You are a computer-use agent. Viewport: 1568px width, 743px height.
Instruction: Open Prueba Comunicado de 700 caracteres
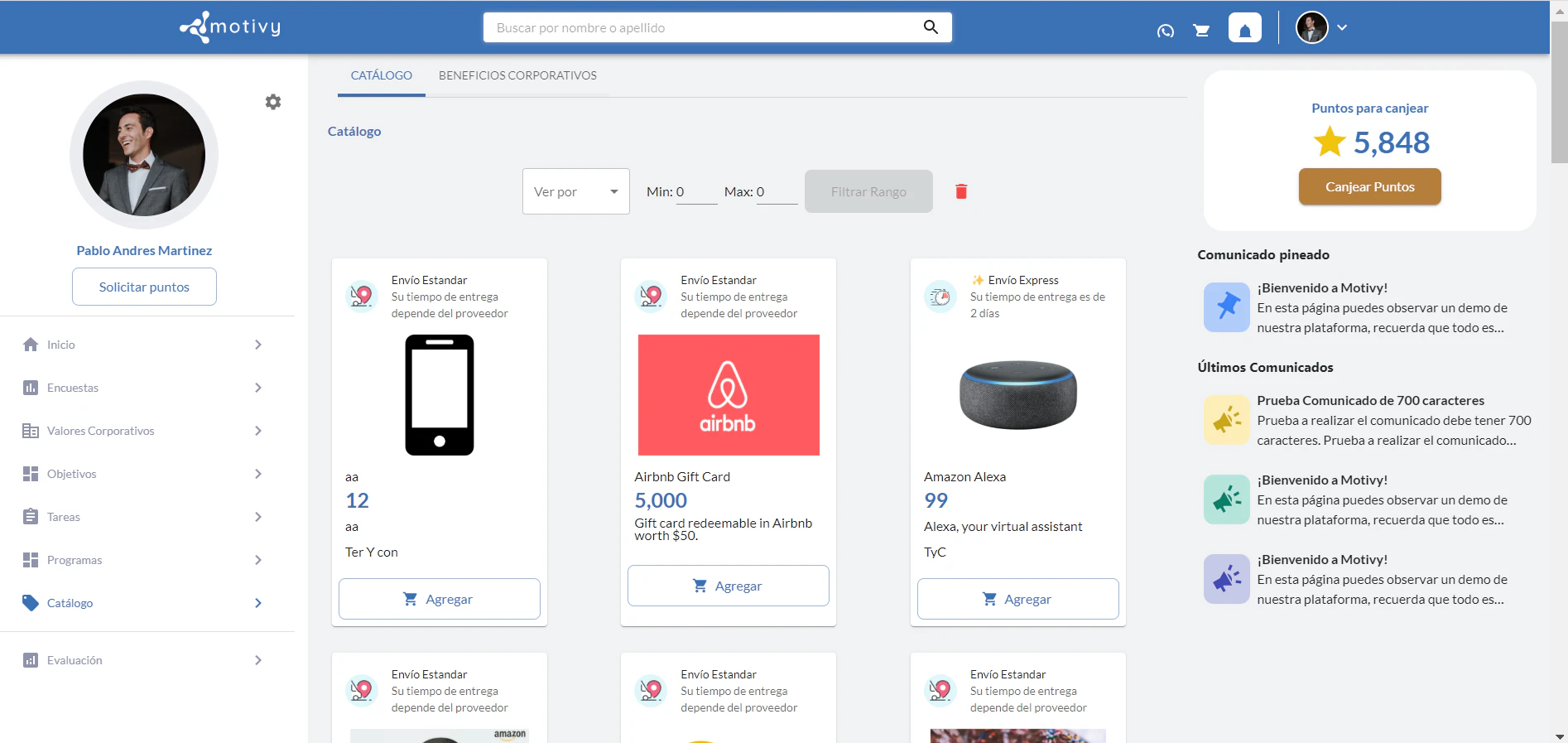1371,400
